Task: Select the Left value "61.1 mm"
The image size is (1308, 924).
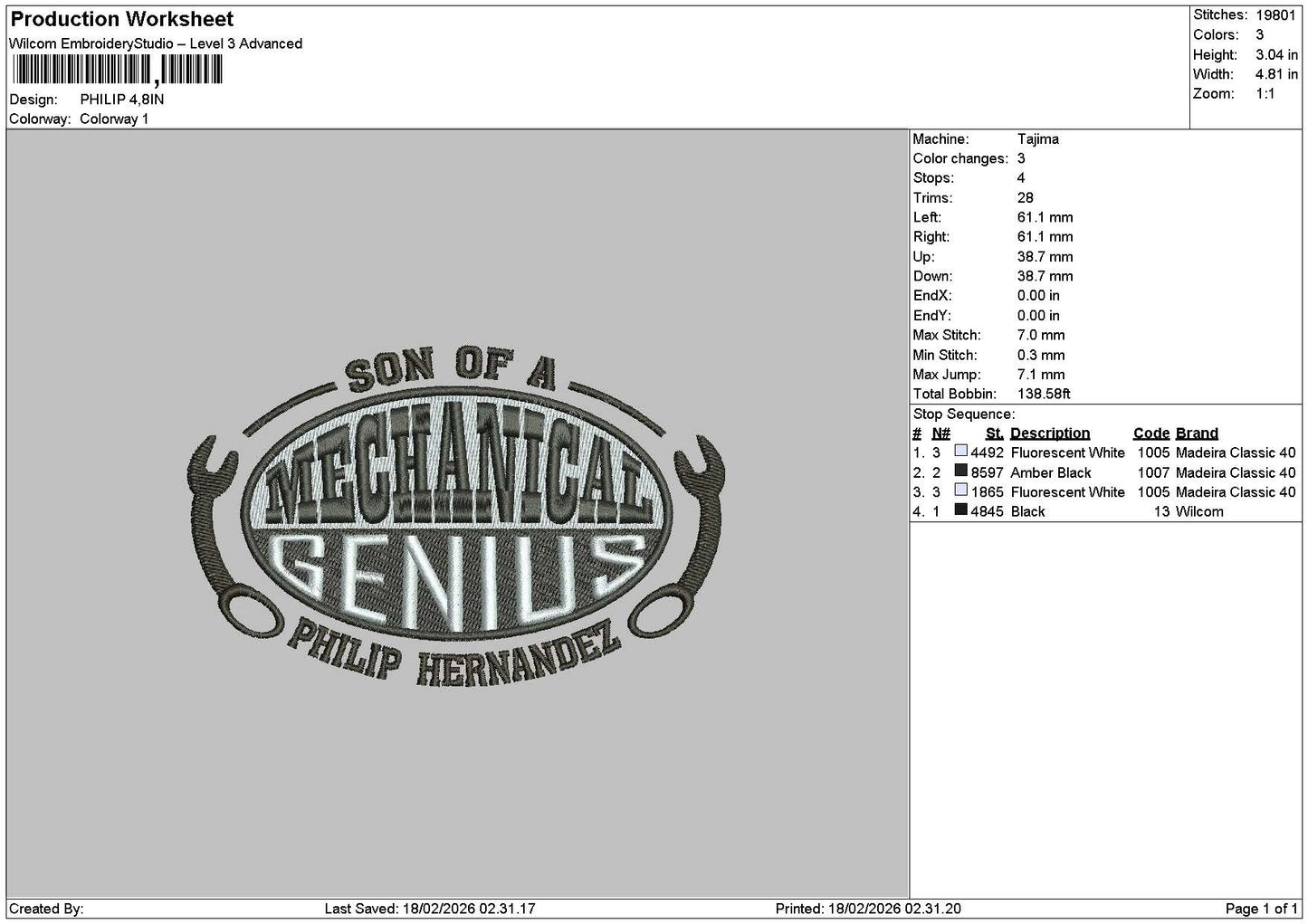Action: pyautogui.click(x=1045, y=217)
